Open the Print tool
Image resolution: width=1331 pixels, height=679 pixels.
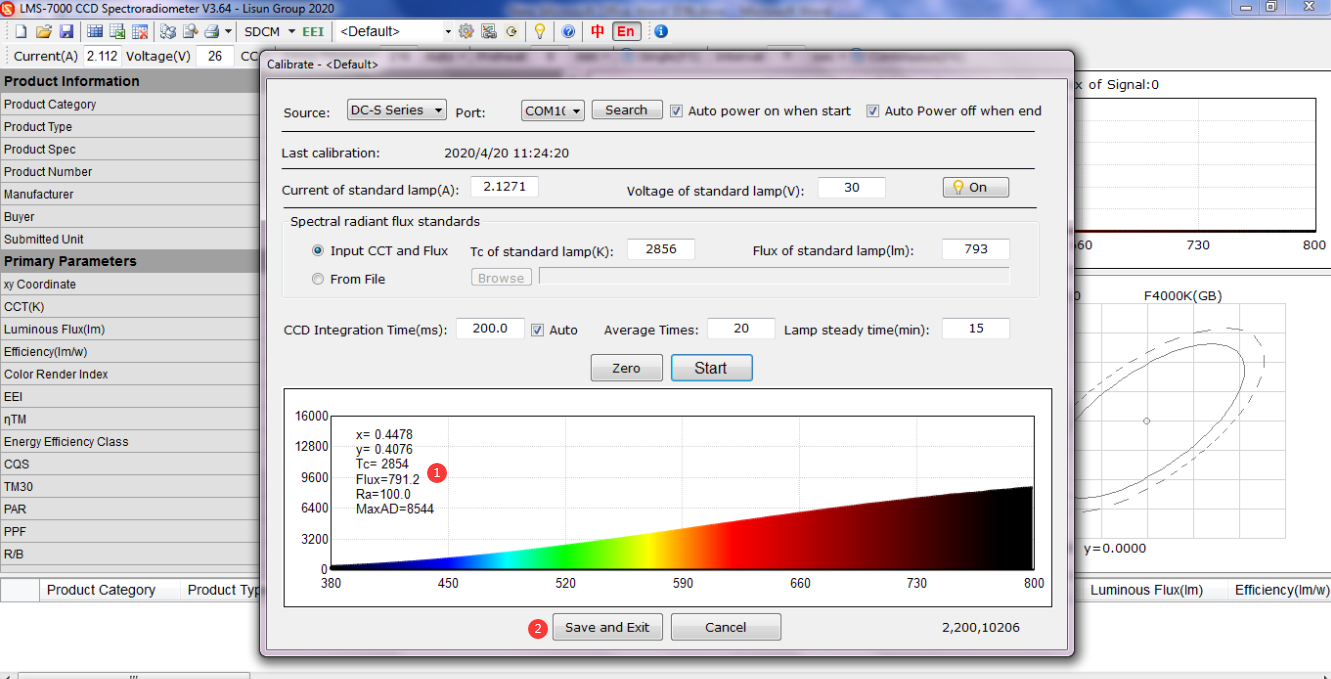(x=208, y=31)
